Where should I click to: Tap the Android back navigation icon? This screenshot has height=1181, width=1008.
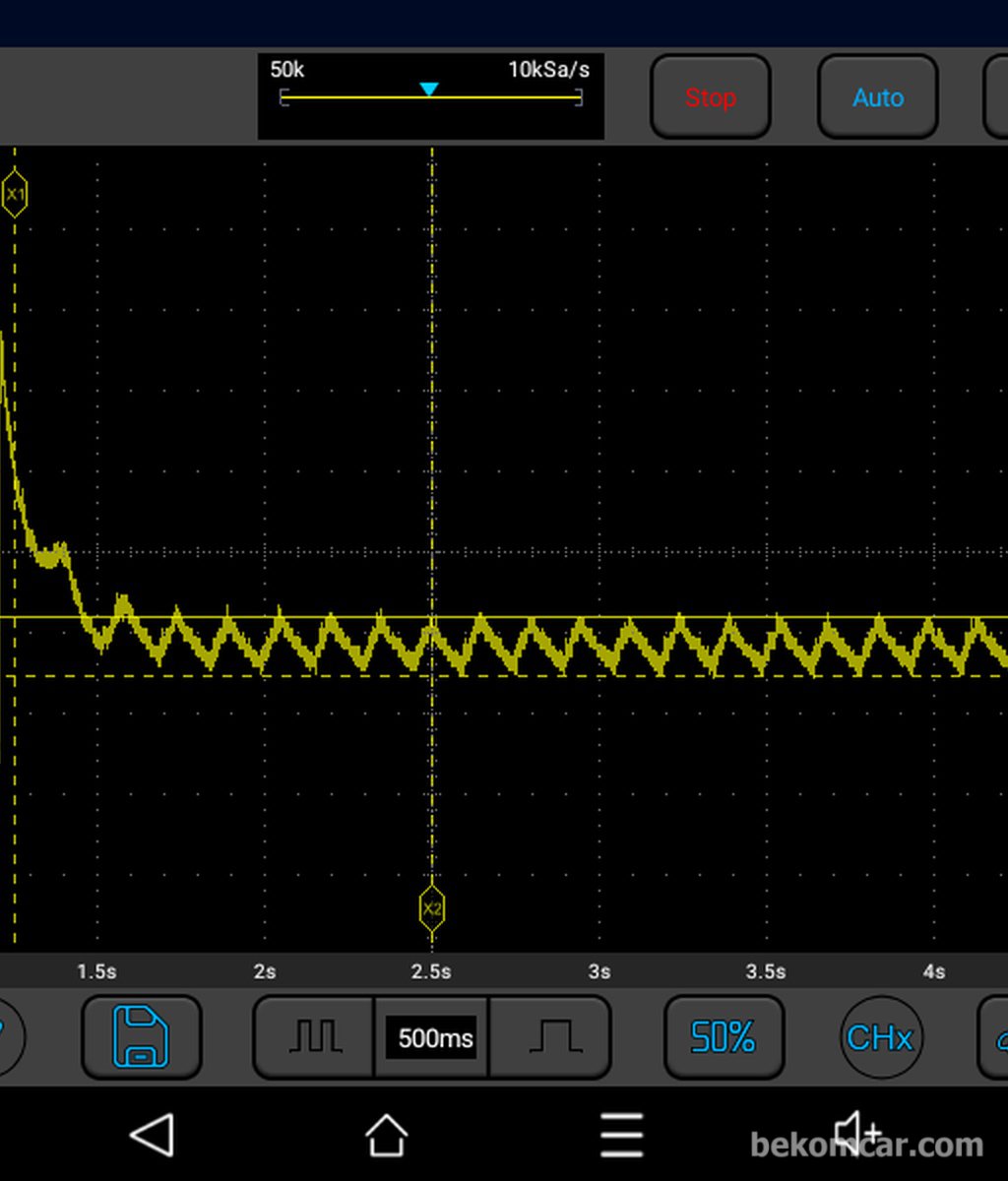[153, 1135]
